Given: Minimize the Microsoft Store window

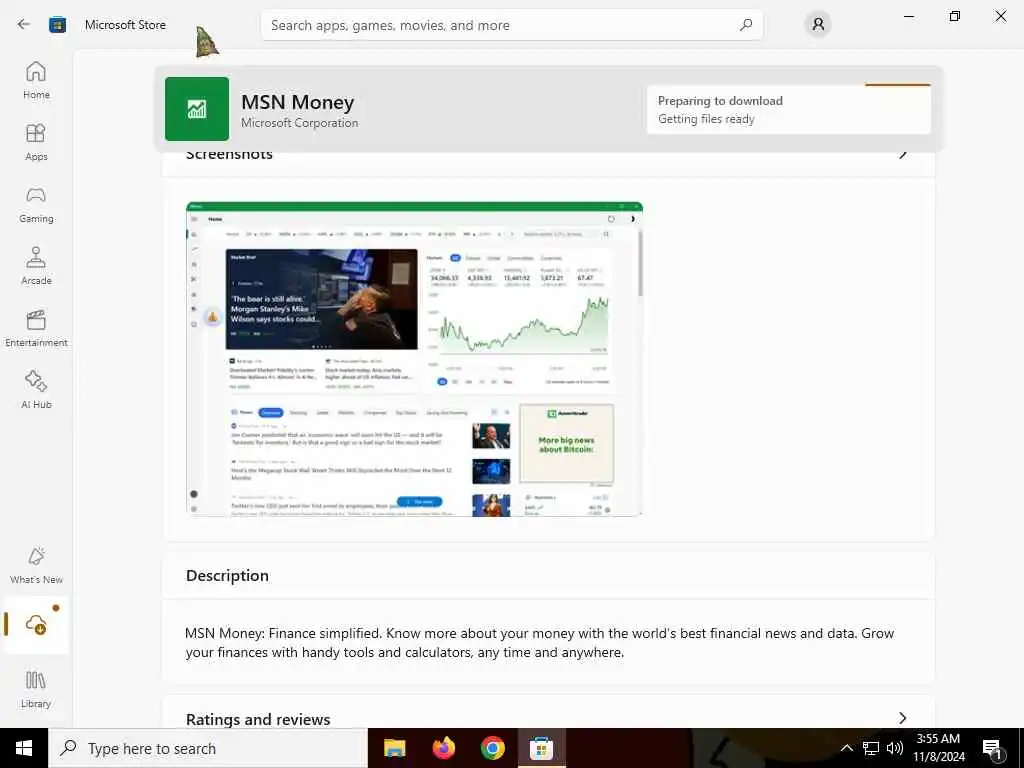Looking at the screenshot, I should coord(908,16).
